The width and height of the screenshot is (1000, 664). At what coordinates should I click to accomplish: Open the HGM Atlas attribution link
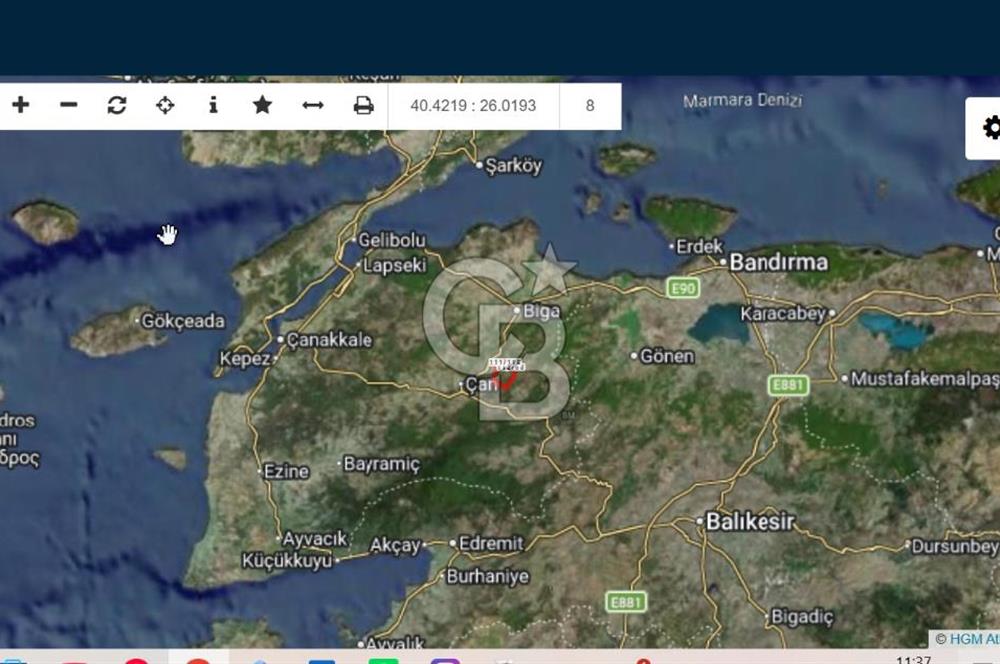pyautogui.click(x=974, y=638)
